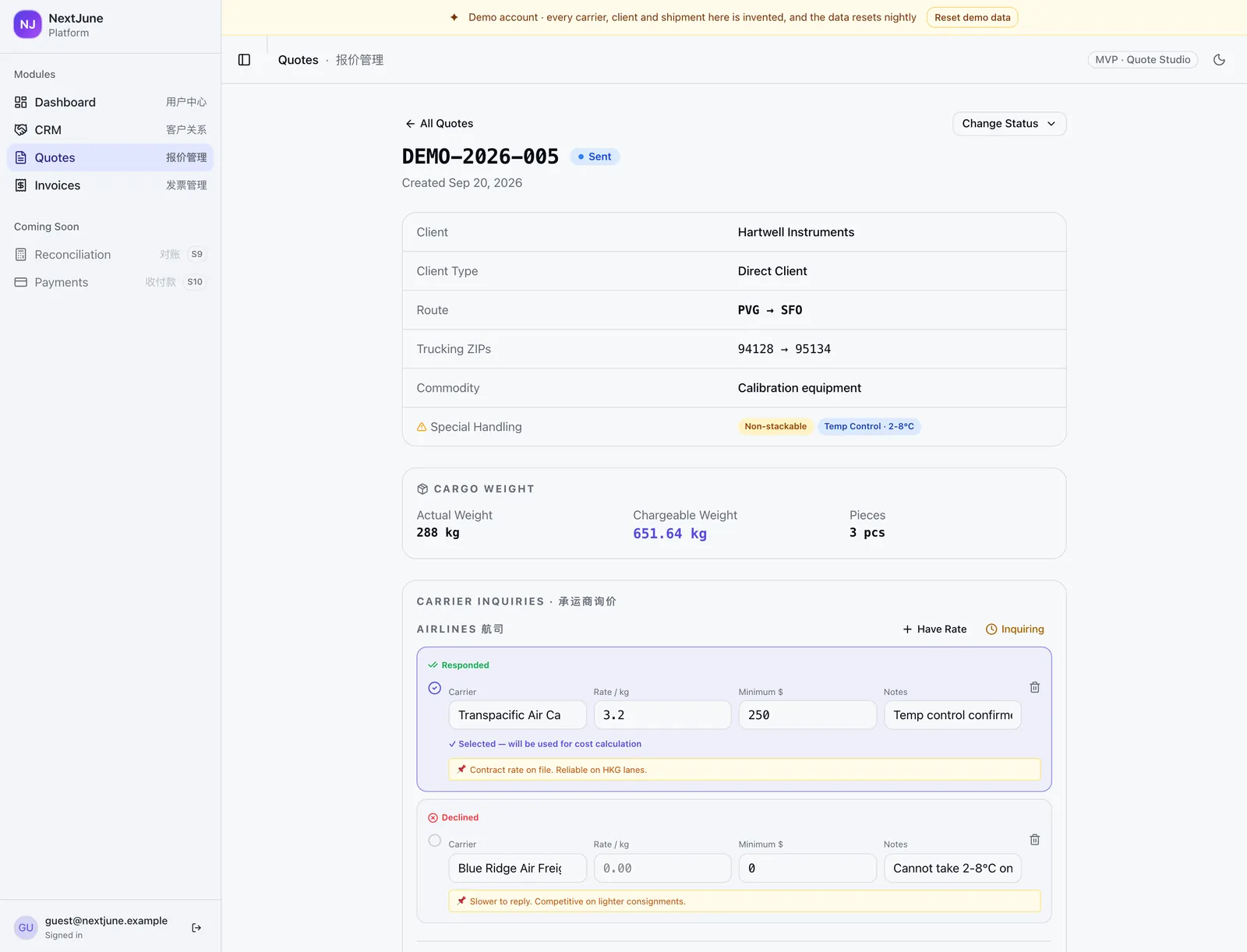Click the Payments card icon
This screenshot has height=952, width=1247.
[21, 282]
